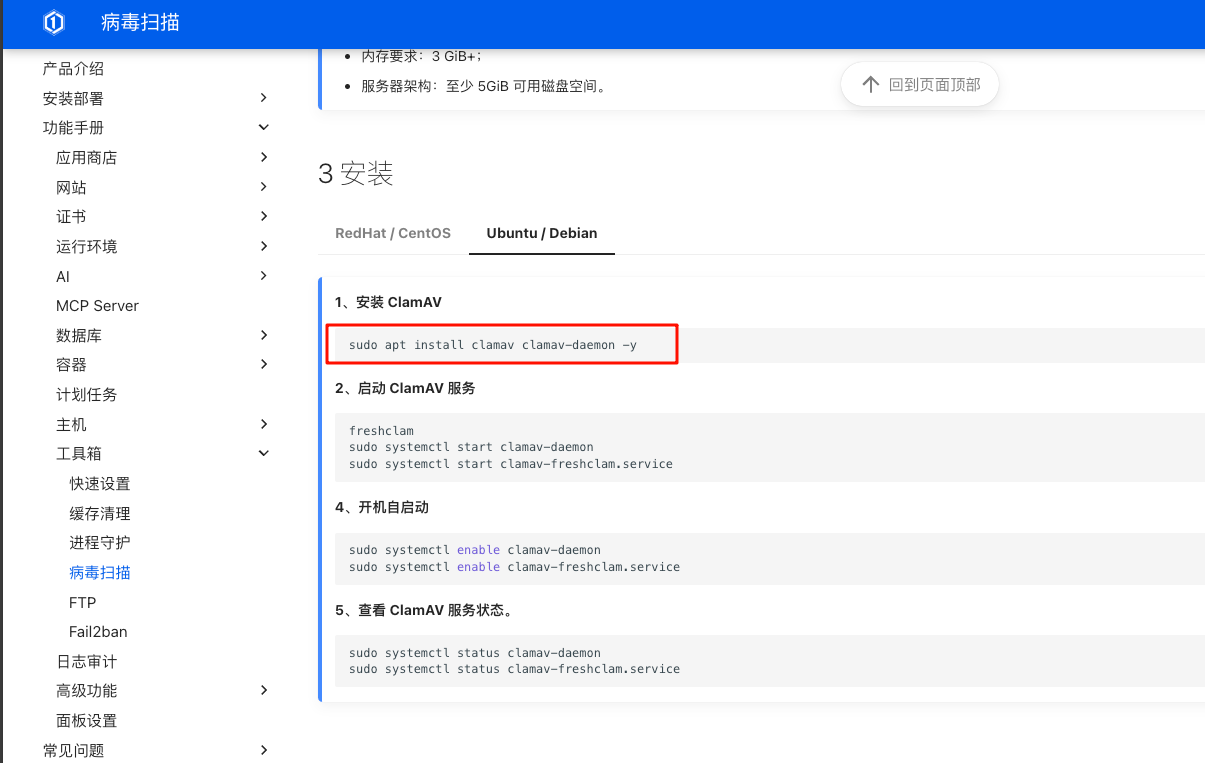
Task: Open the 高级功能 sidebar item
Action: point(86,691)
